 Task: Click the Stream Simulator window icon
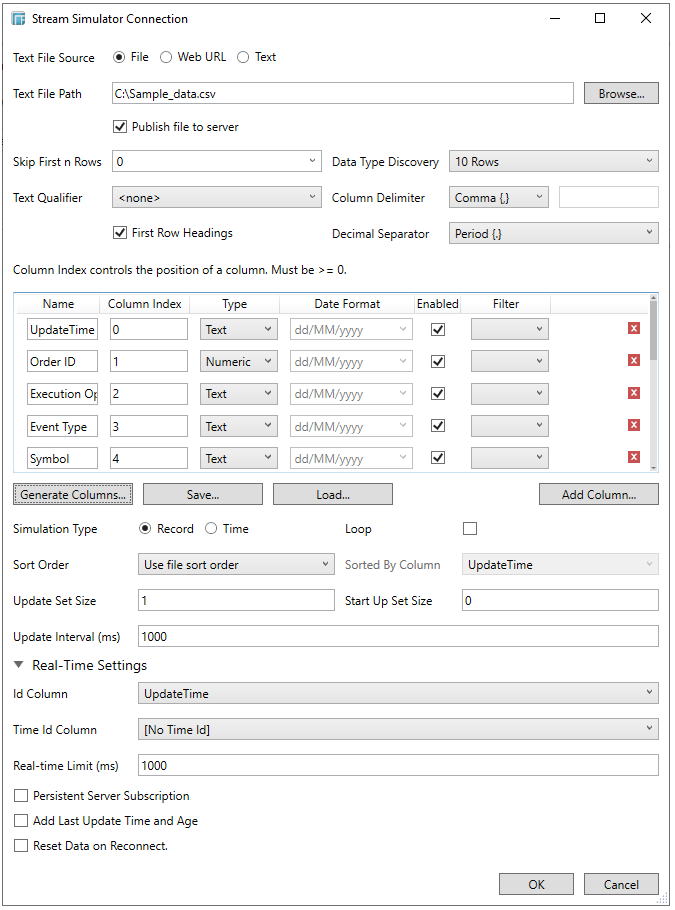pyautogui.click(x=18, y=19)
